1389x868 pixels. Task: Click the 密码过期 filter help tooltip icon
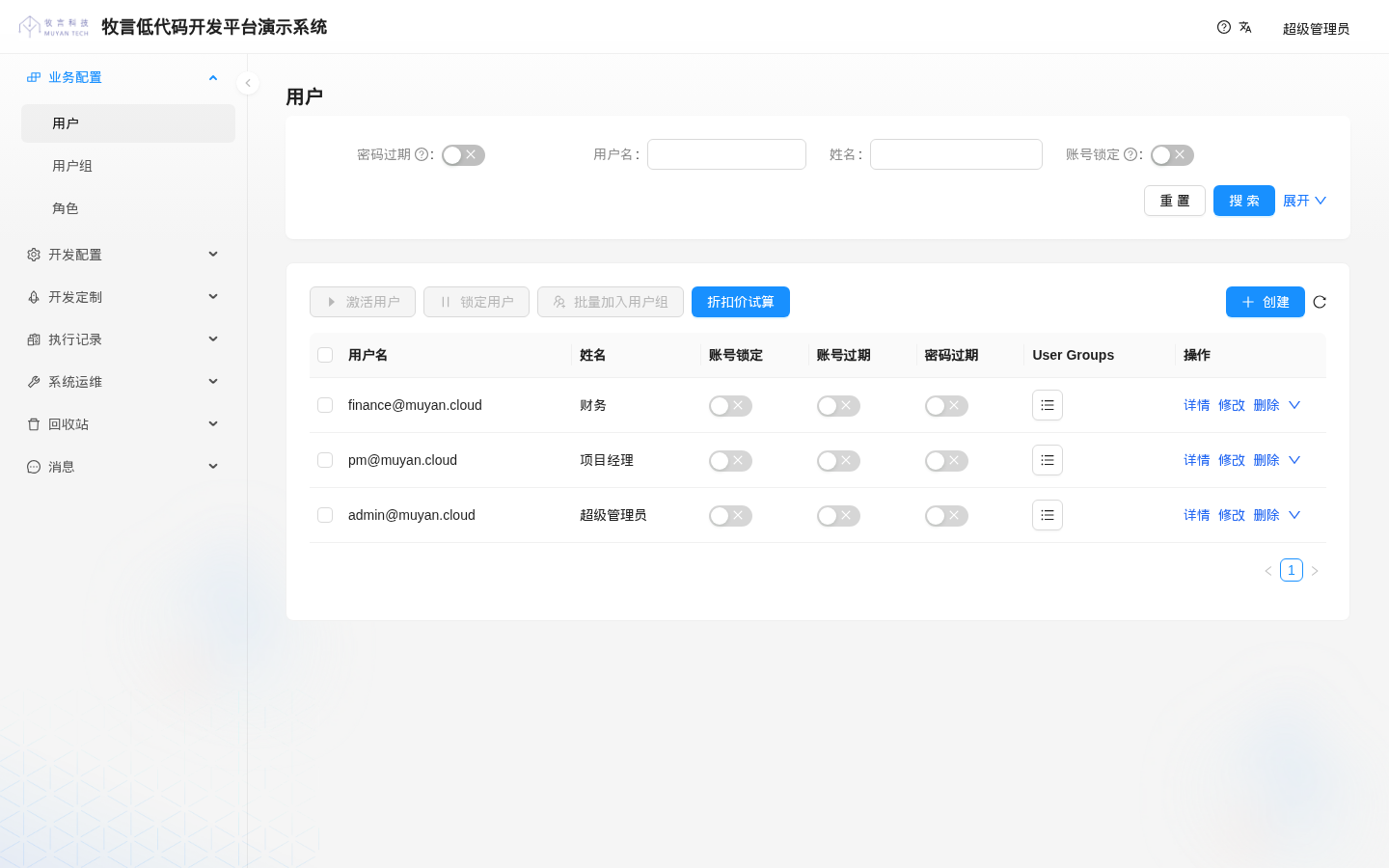(x=422, y=154)
